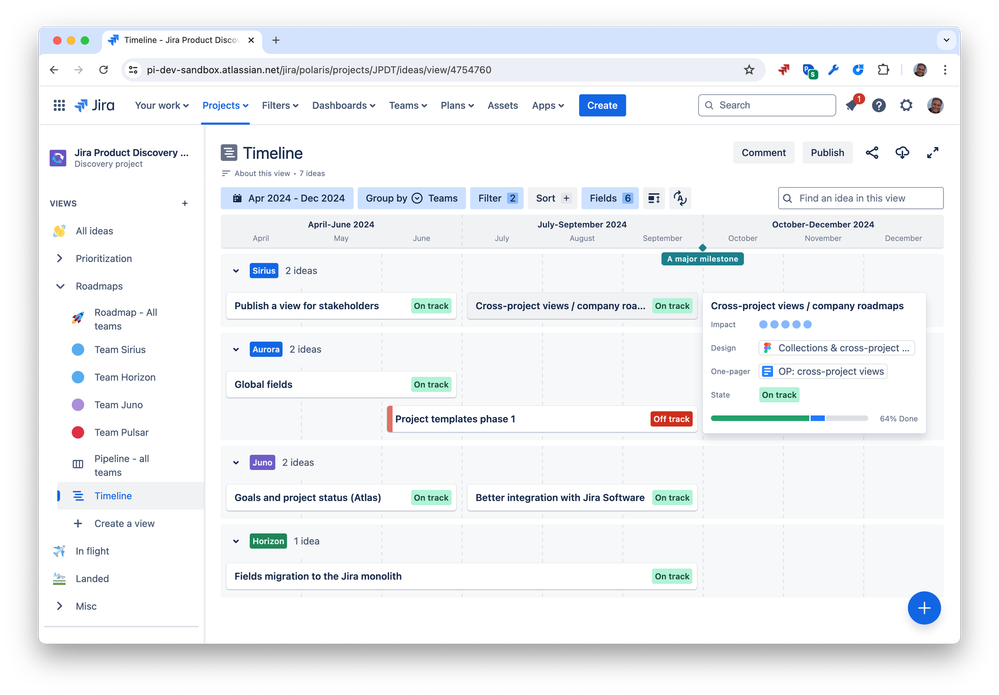Bookmark the page with the star icon
The width and height of the screenshot is (999, 695).
tap(749, 70)
